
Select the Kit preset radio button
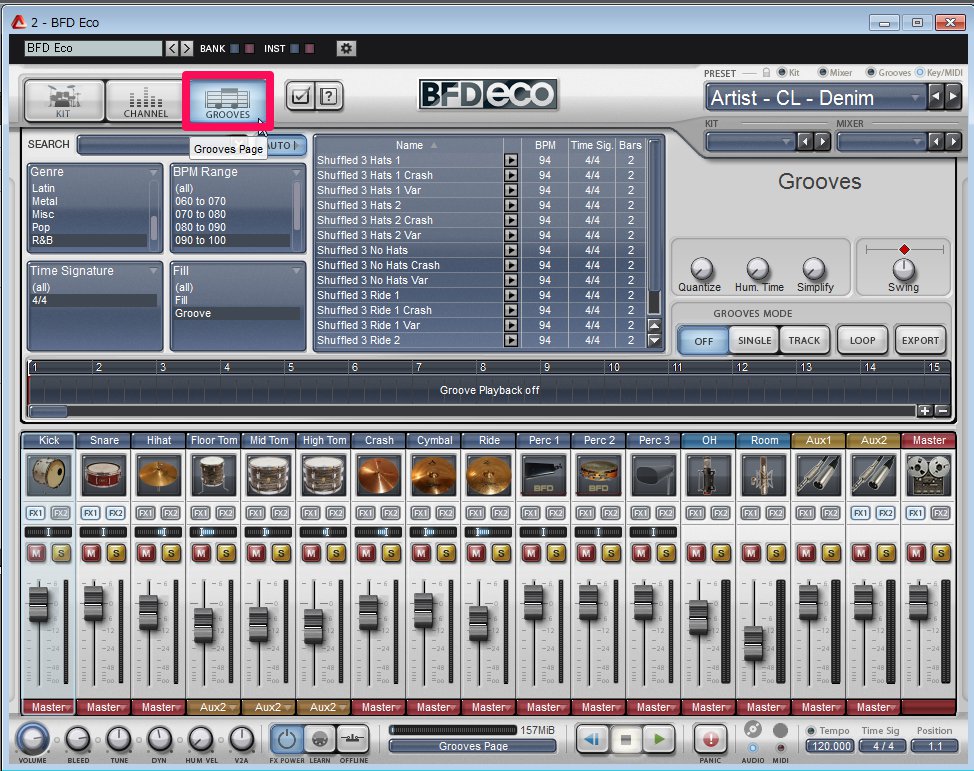click(x=782, y=73)
